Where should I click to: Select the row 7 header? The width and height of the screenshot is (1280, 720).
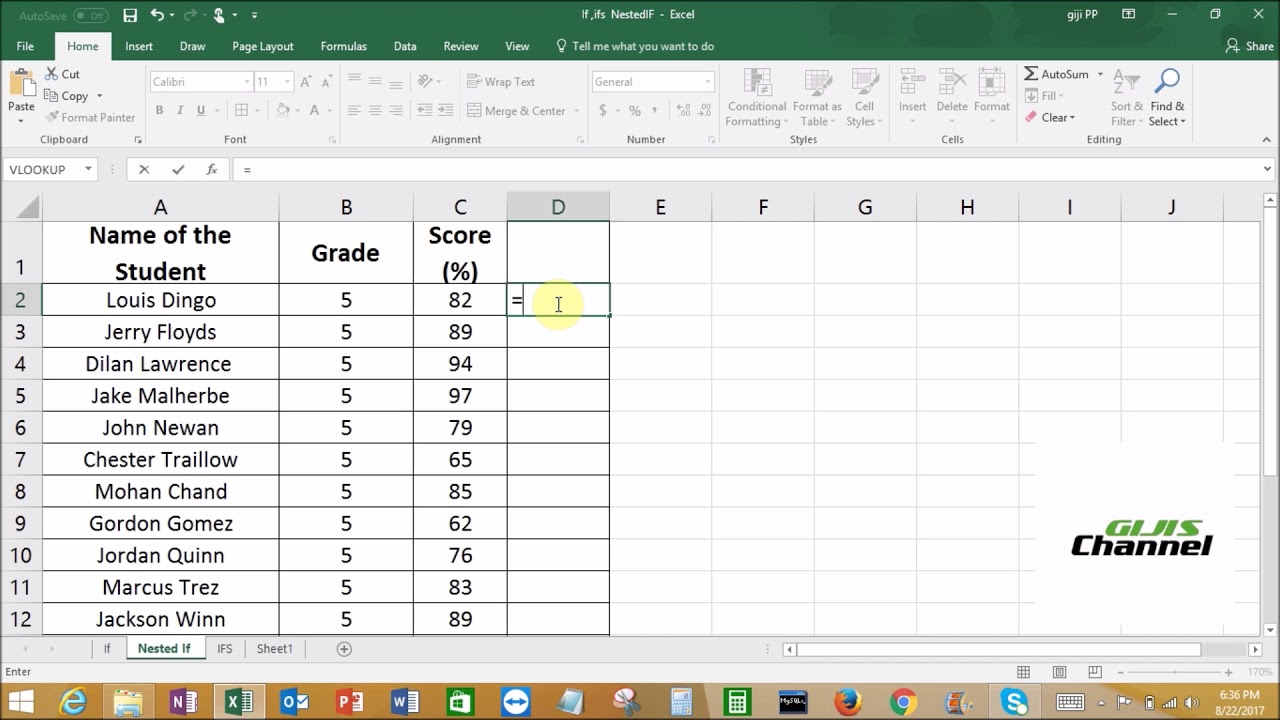pyautogui.click(x=20, y=460)
